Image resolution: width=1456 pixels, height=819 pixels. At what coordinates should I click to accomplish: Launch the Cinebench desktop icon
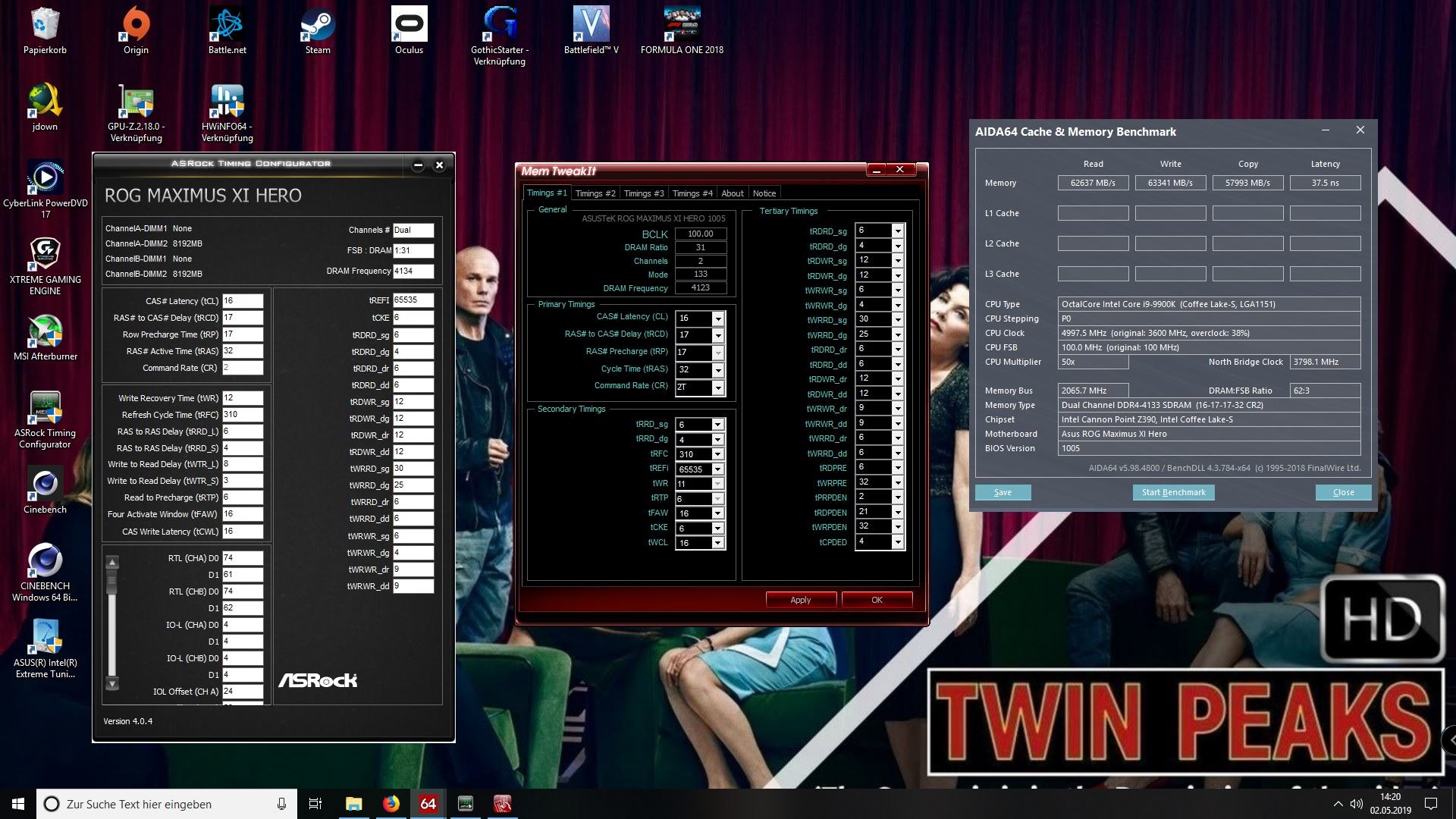[x=45, y=491]
